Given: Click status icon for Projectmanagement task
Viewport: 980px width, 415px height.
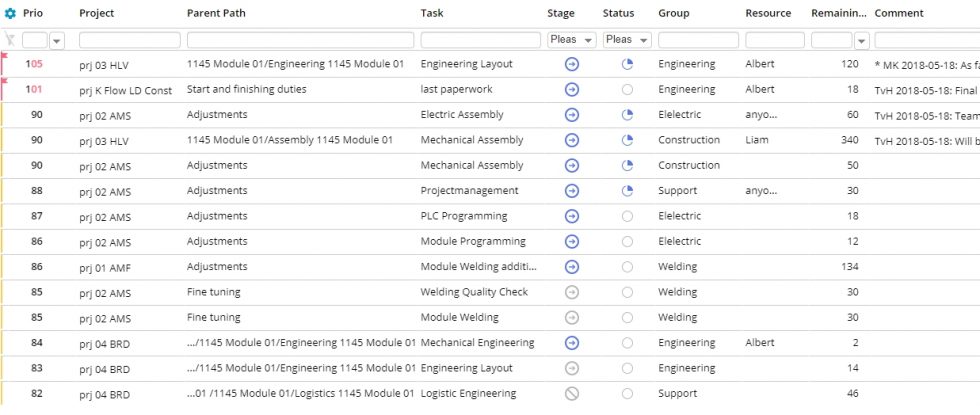Looking at the screenshot, I should 628,190.
